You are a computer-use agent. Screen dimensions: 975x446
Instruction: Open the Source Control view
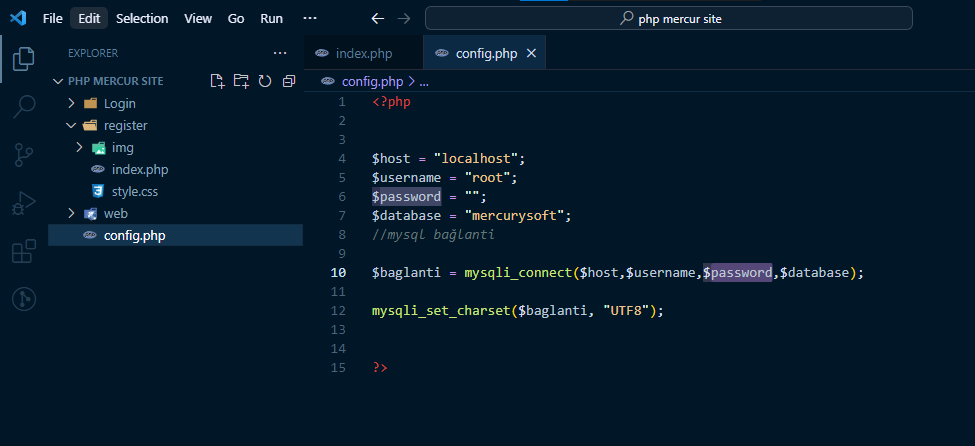click(24, 155)
